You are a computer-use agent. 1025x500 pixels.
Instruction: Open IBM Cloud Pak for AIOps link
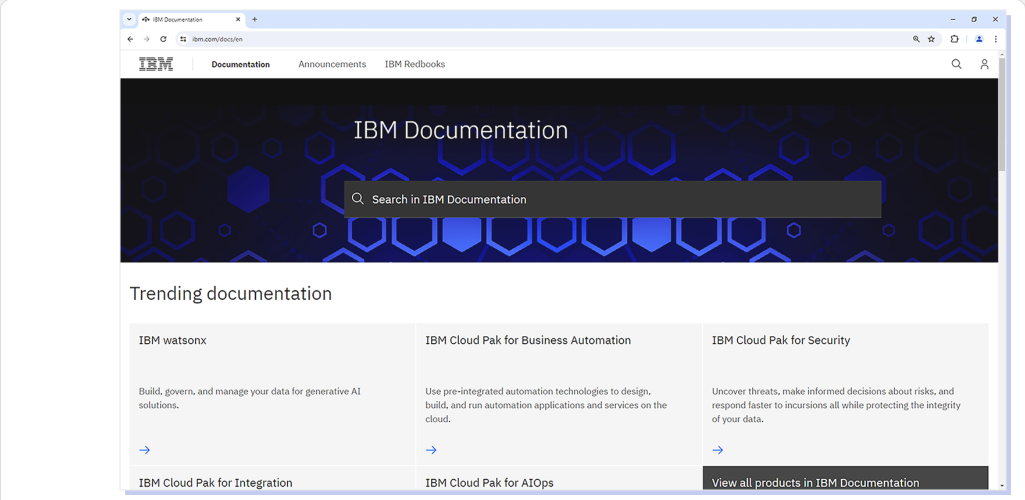490,483
